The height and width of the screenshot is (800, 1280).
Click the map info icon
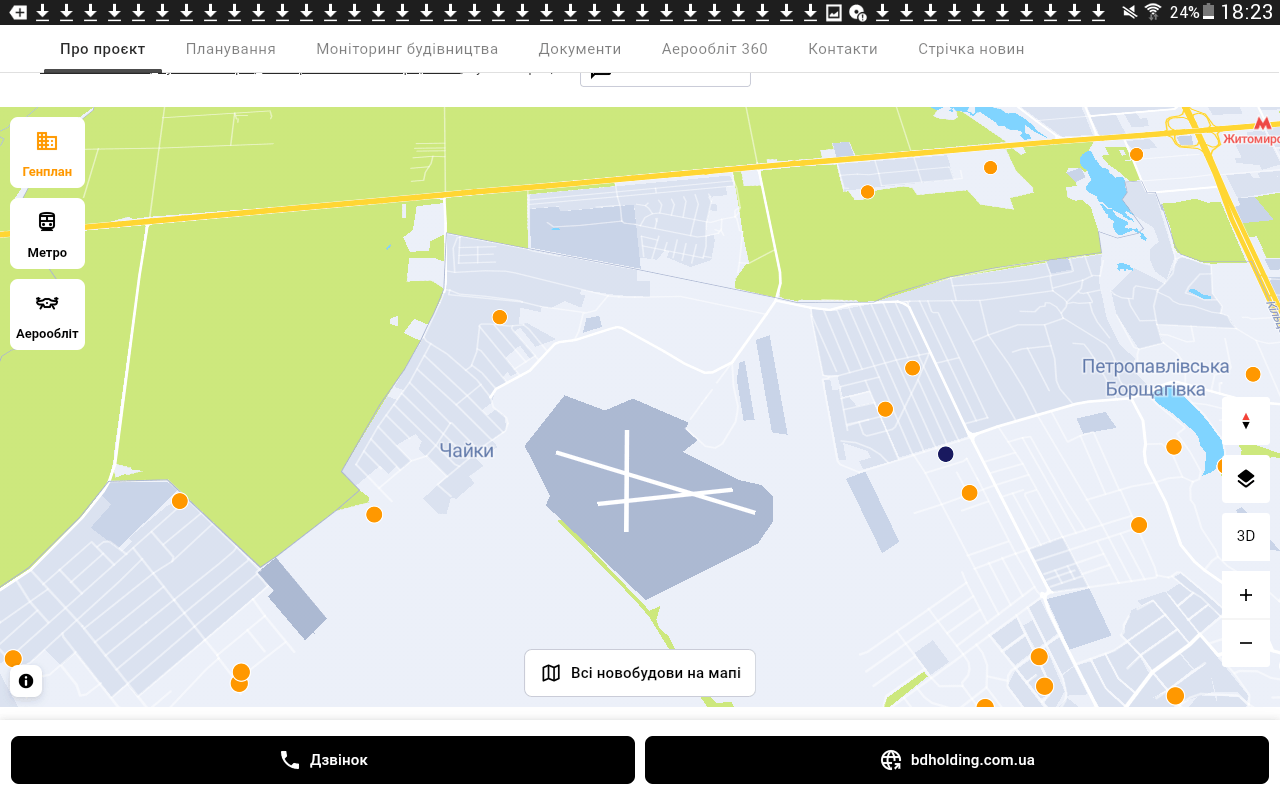click(x=26, y=681)
